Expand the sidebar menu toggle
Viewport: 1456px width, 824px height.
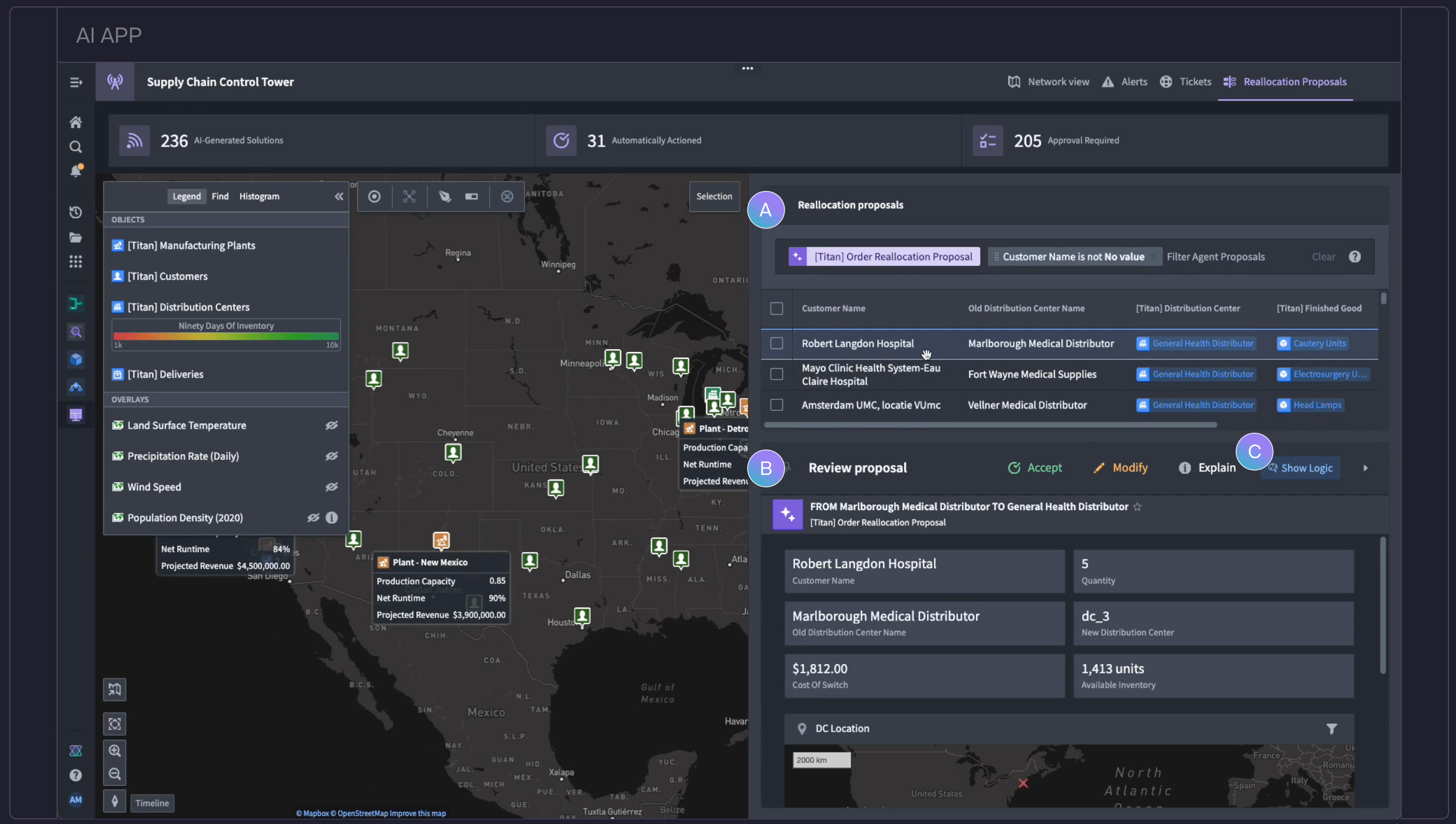(x=76, y=82)
